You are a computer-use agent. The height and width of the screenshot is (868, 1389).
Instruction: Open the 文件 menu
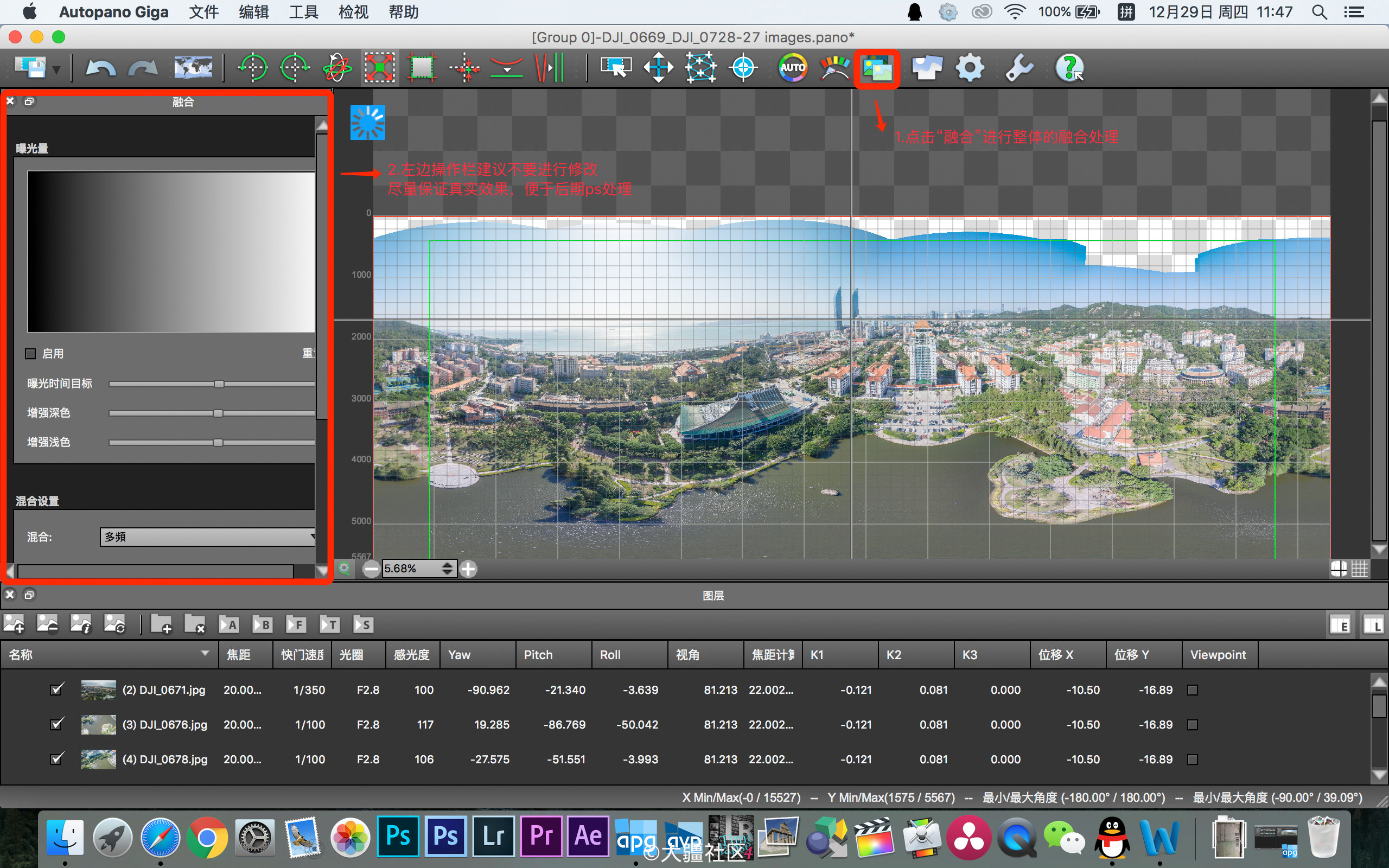point(204,12)
